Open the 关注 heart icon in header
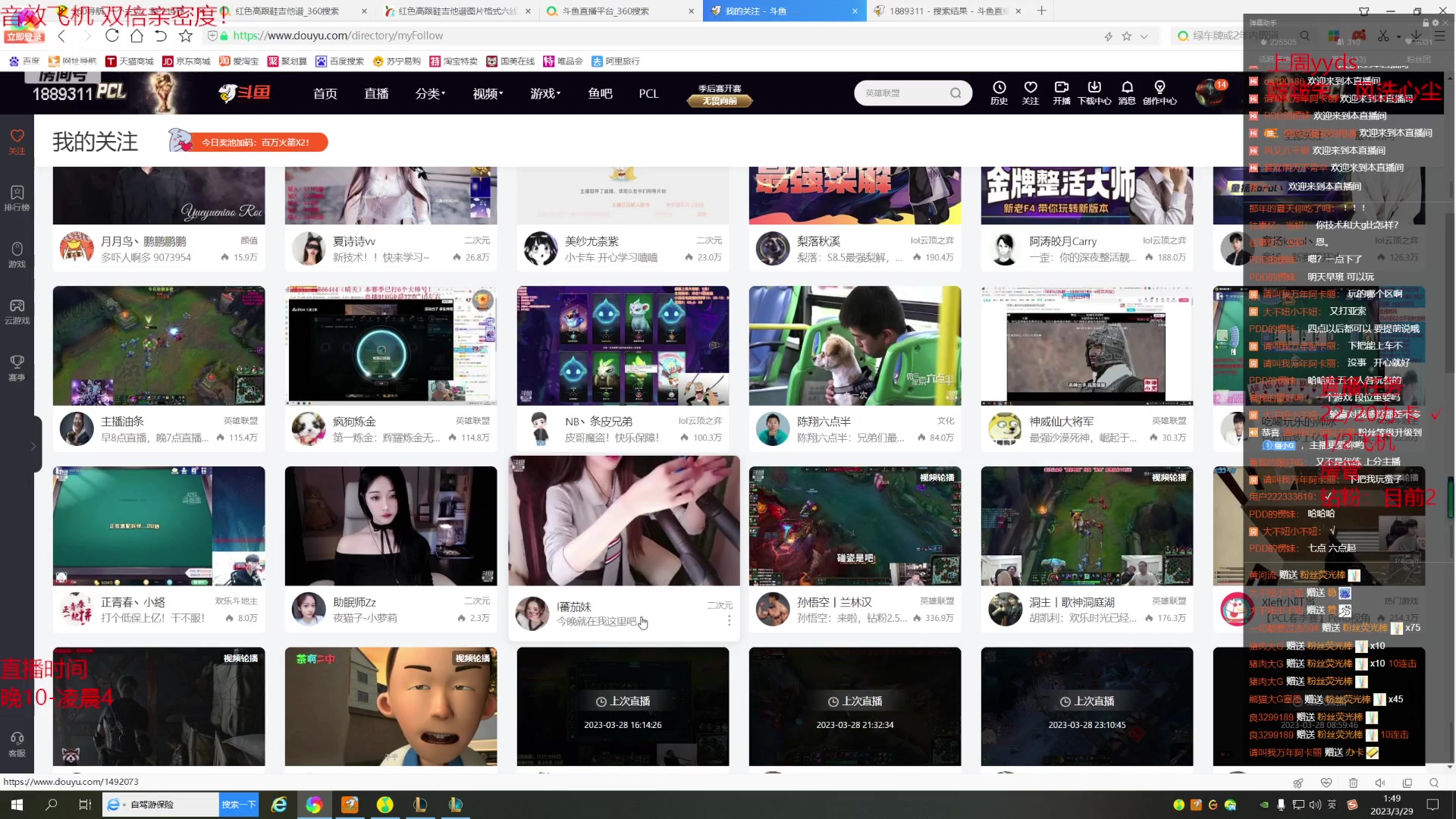 (1030, 93)
